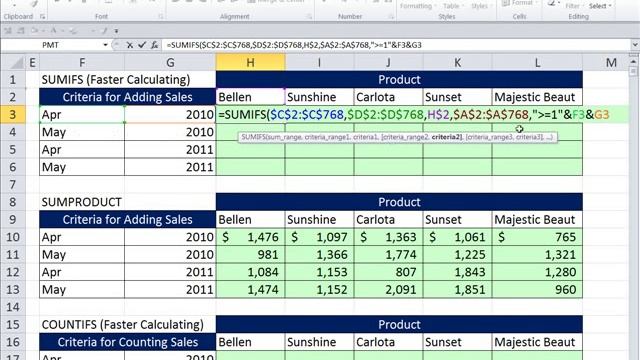The height and width of the screenshot is (360, 640).
Task: Select the column F header
Action: pos(82,62)
